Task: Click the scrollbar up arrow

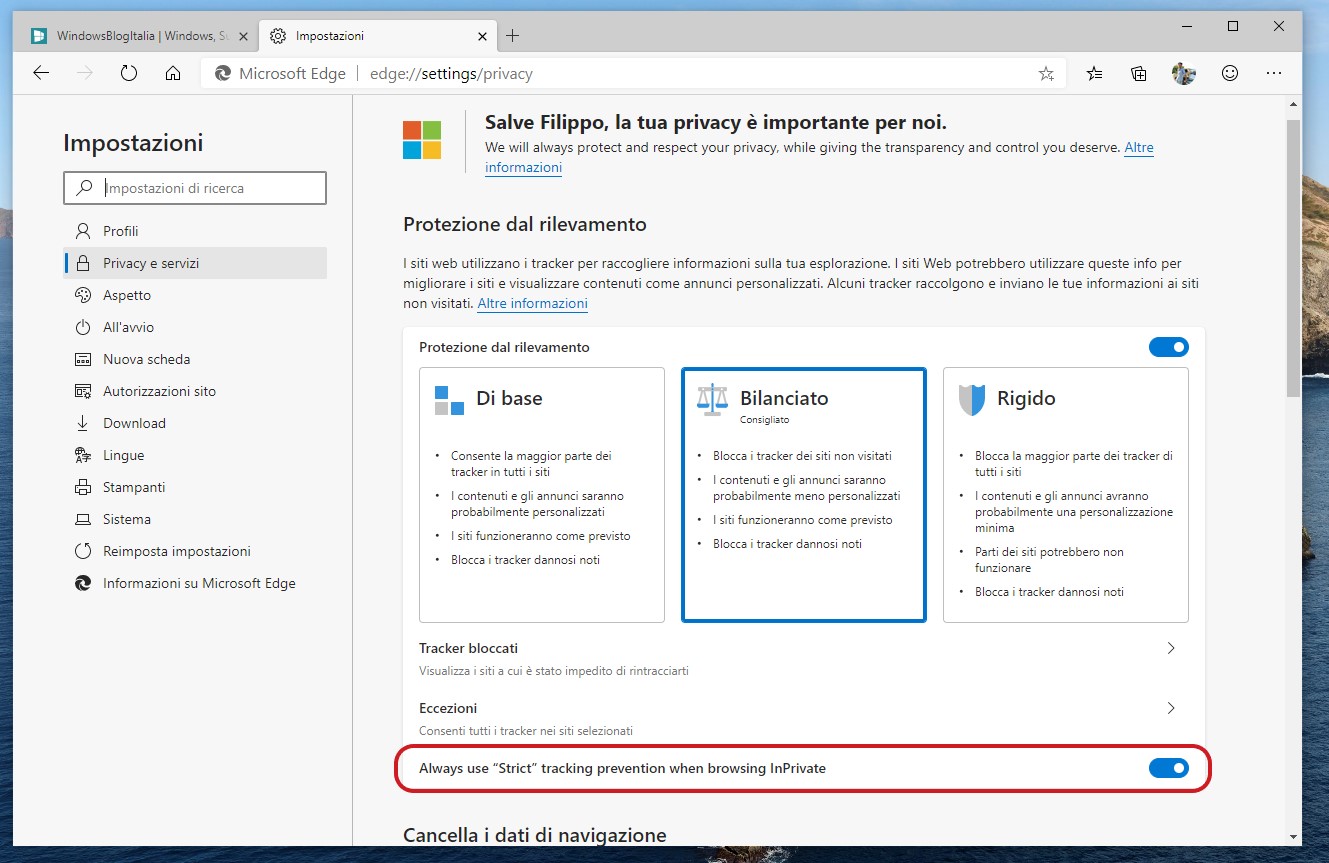Action: tap(1293, 104)
